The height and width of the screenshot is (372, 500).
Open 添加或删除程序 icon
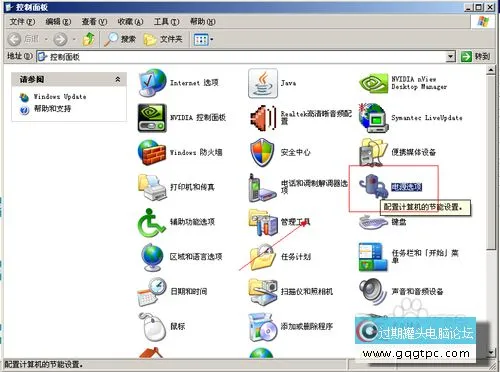coord(263,327)
